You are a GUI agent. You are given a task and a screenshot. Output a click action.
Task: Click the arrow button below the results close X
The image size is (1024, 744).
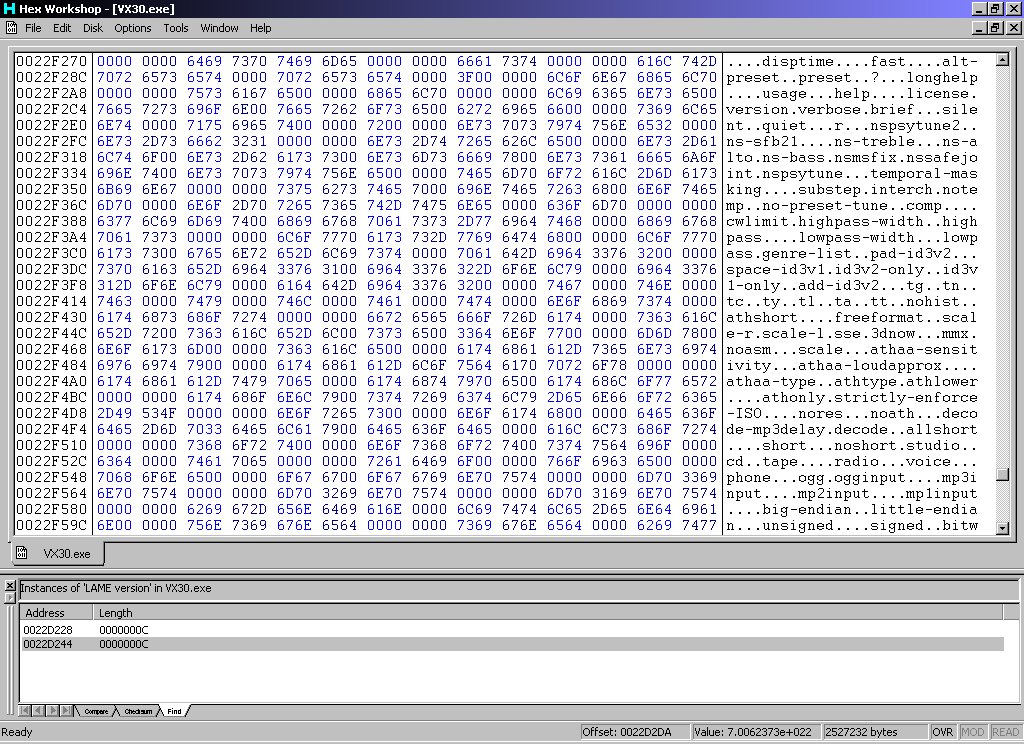click(9, 597)
